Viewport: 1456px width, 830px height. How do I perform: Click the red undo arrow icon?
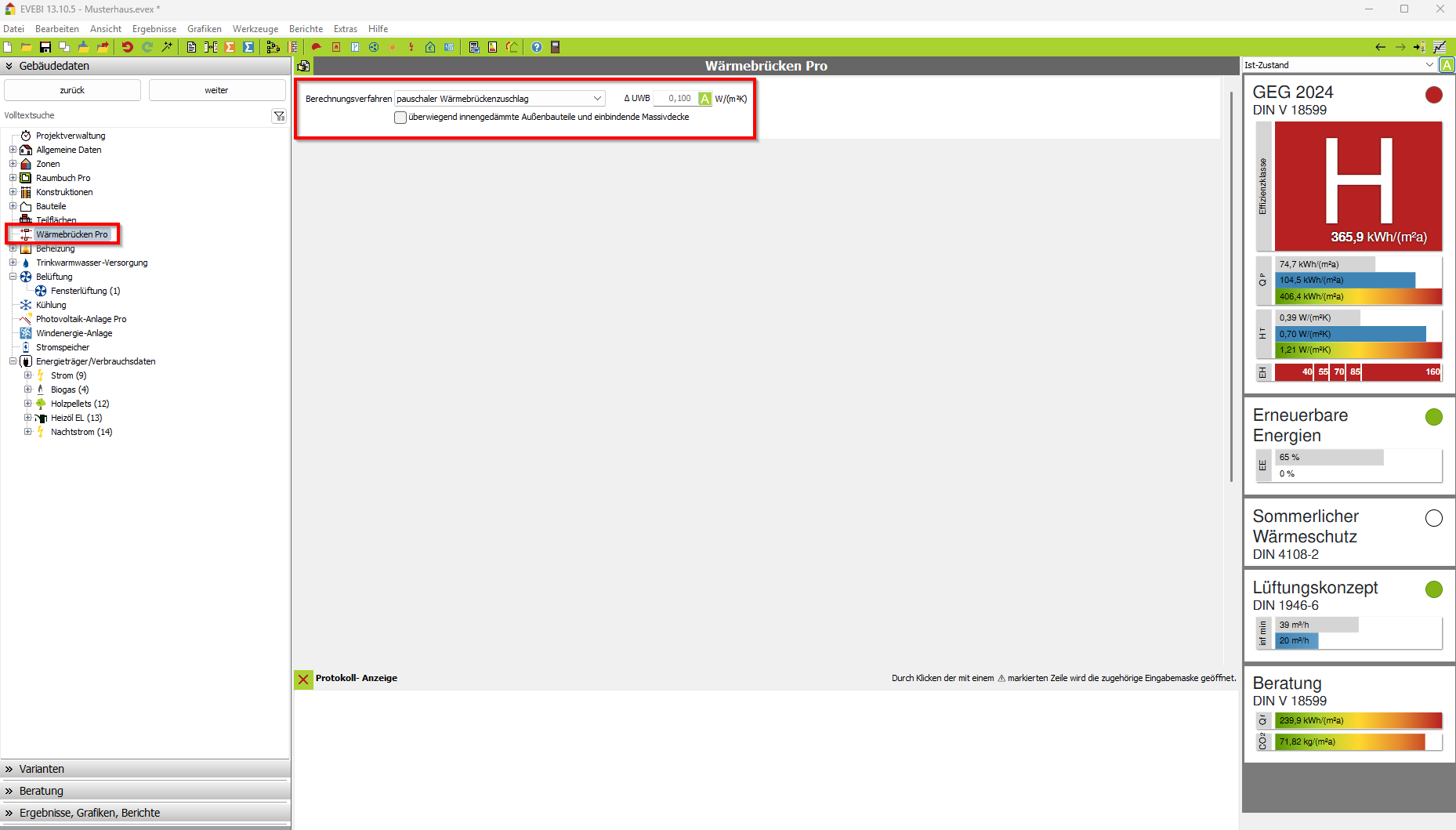click(127, 47)
